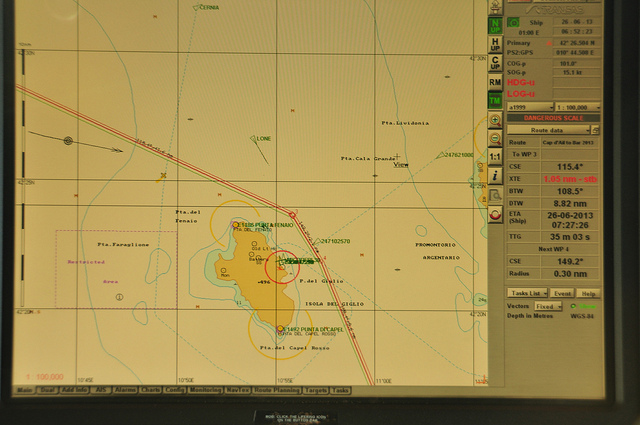
Task: Click the 1:100,000 scale text on chart
Action: point(44,377)
